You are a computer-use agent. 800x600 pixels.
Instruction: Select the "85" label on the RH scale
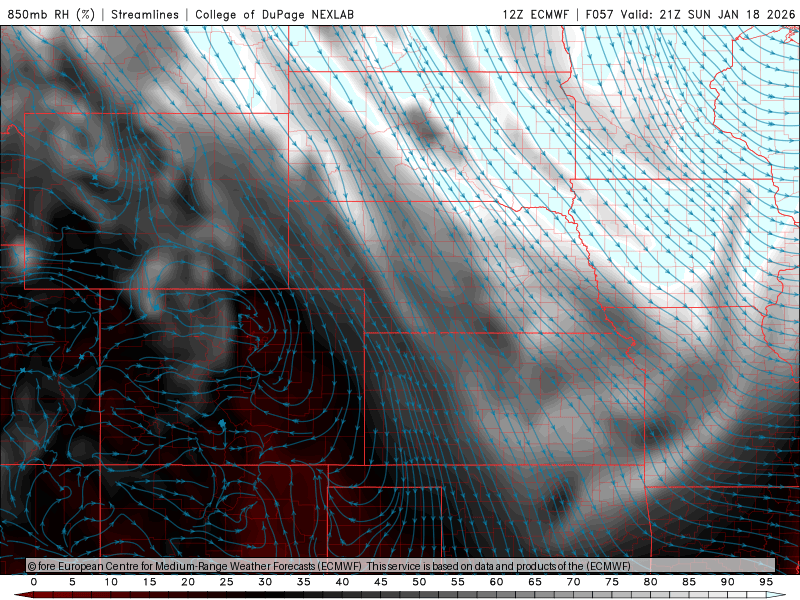coord(689,582)
